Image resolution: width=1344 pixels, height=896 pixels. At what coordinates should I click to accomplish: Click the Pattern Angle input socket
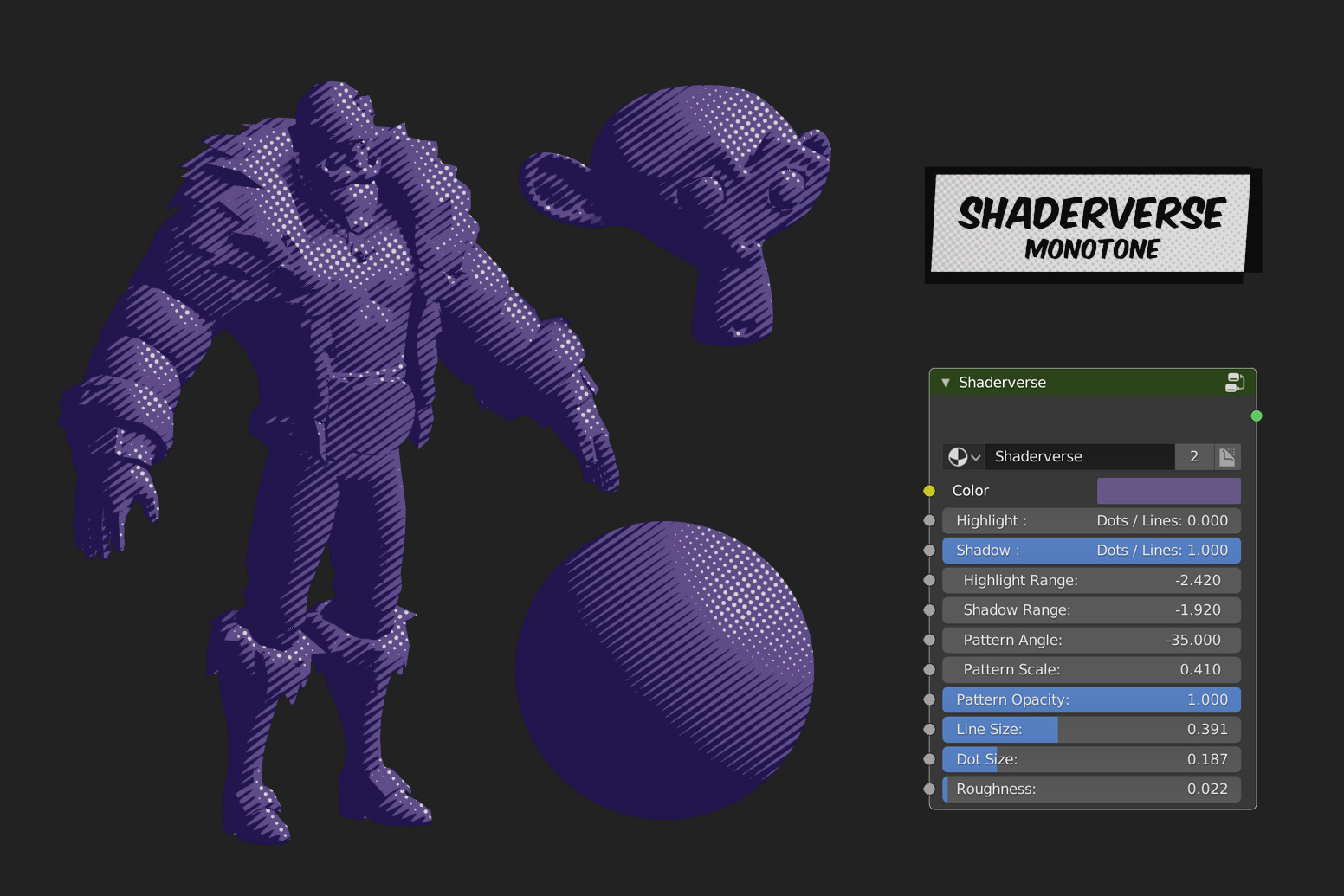929,641
